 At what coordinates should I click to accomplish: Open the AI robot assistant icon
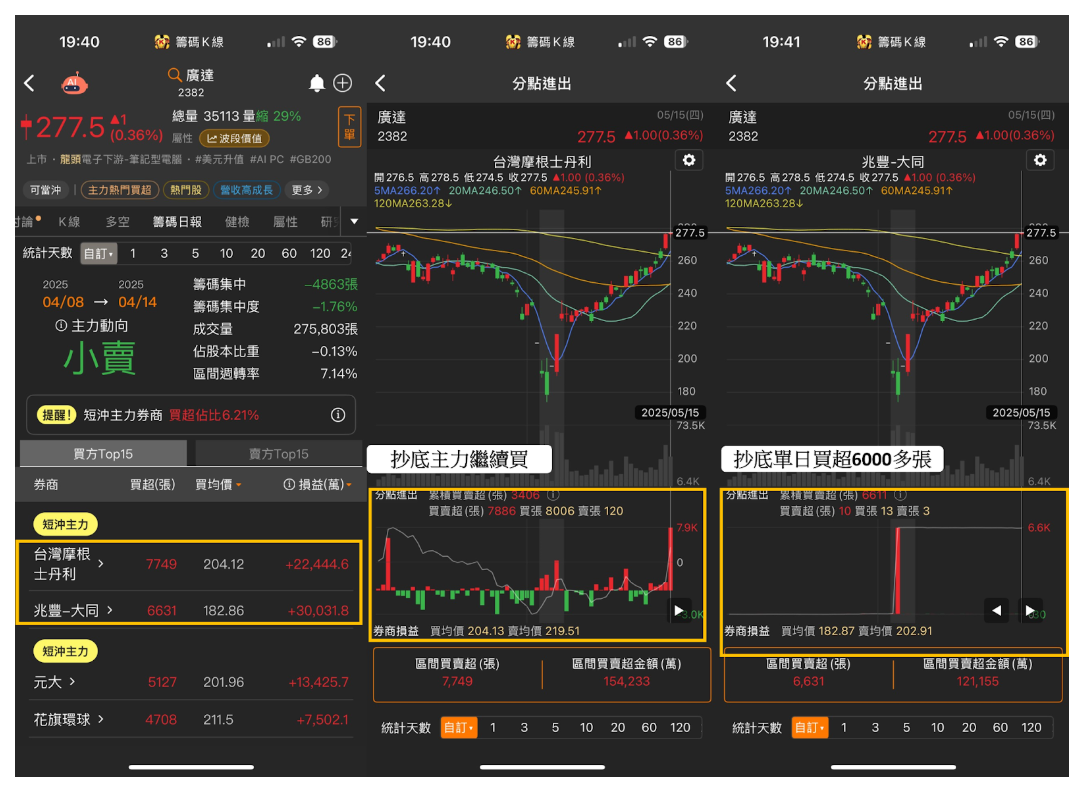pos(74,83)
